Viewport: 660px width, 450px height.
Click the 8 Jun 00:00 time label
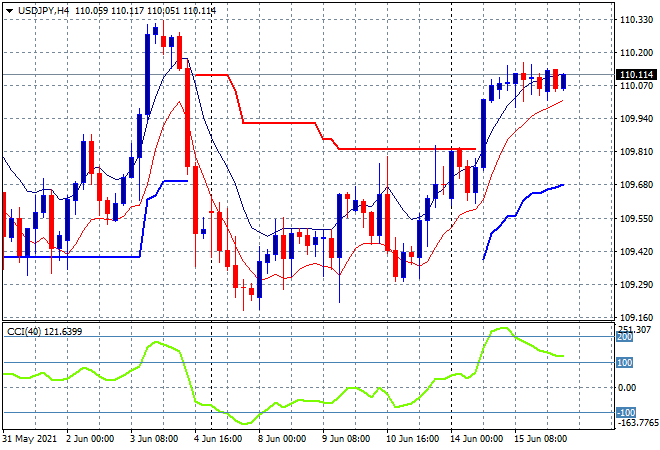[x=282, y=439]
